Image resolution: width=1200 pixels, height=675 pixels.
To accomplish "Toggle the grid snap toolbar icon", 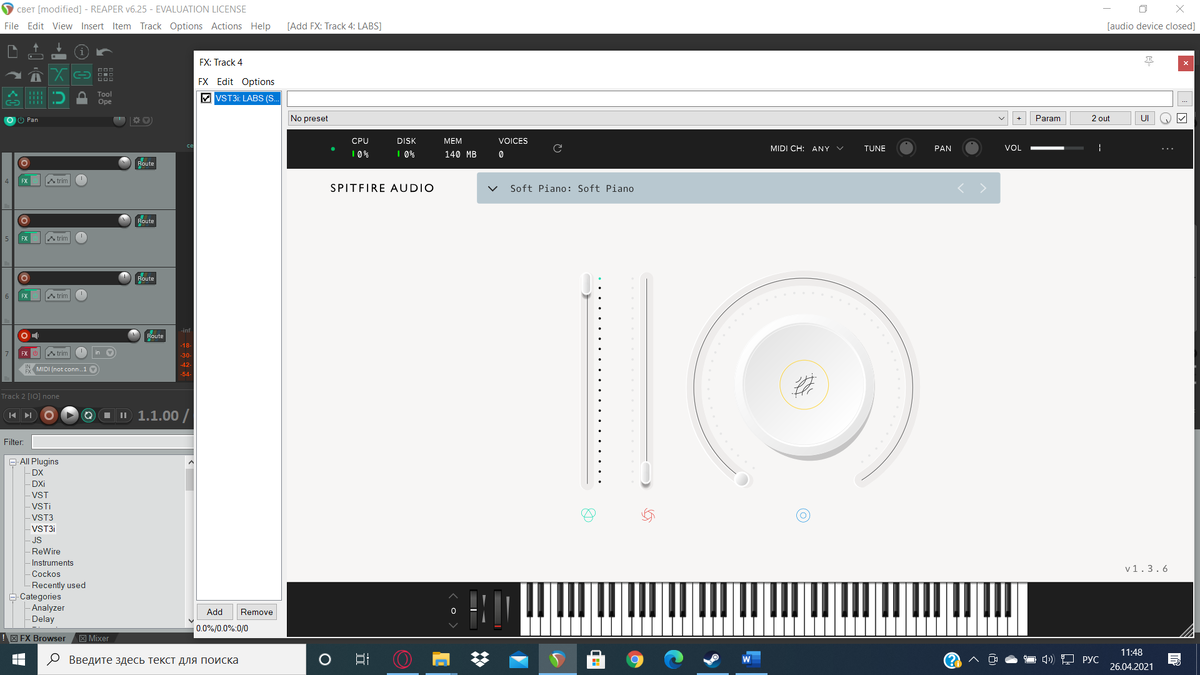I will 36,99.
